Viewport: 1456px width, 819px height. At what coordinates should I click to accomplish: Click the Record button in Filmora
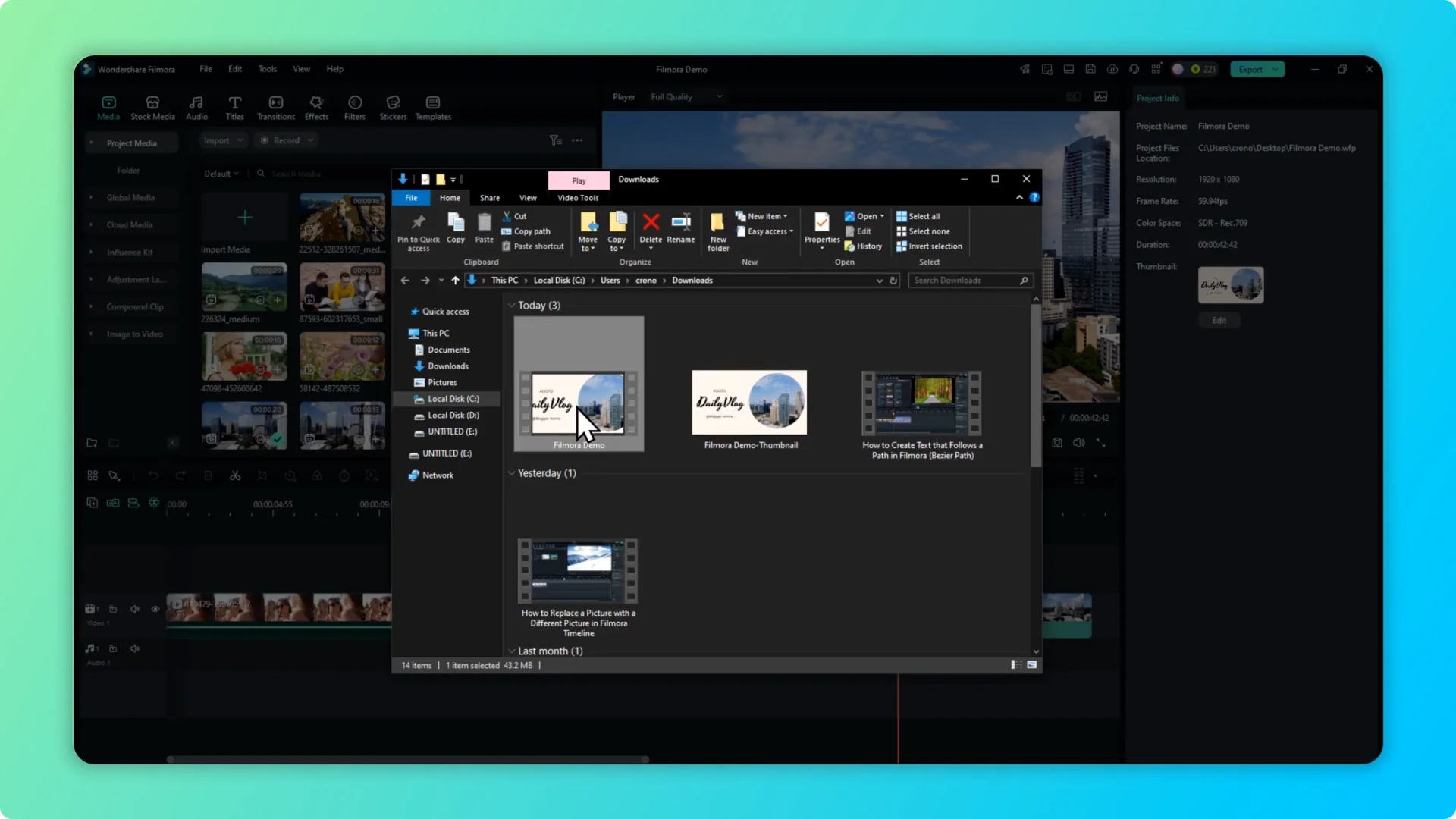click(x=287, y=140)
